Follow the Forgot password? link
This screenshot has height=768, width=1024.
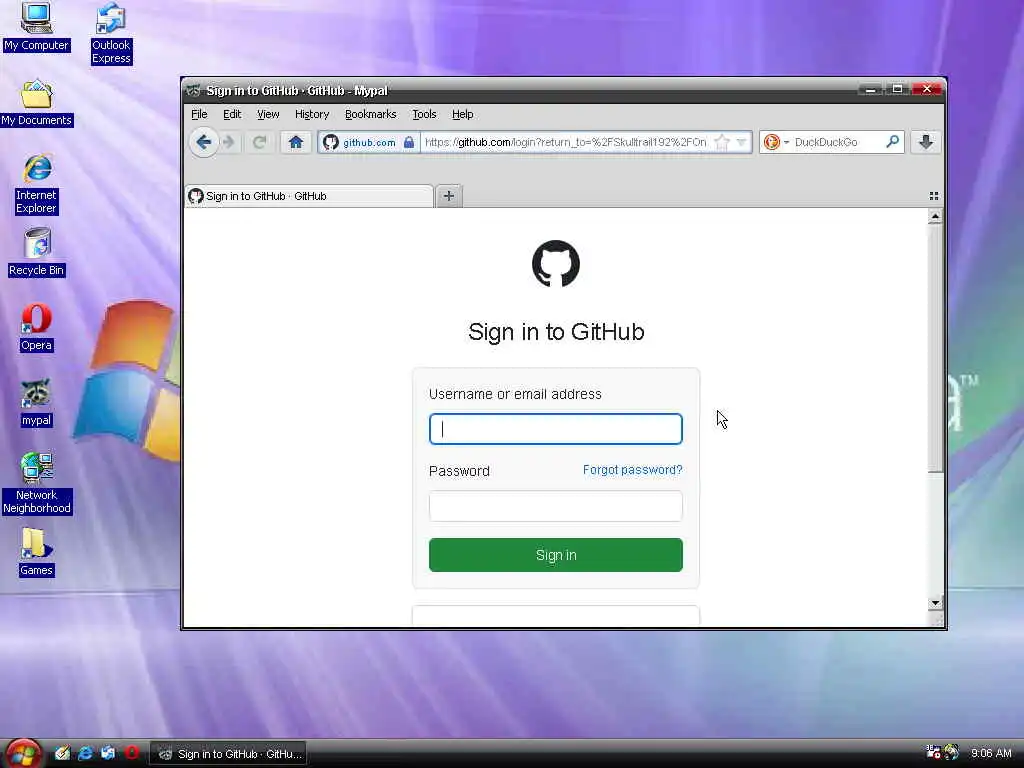pos(632,470)
